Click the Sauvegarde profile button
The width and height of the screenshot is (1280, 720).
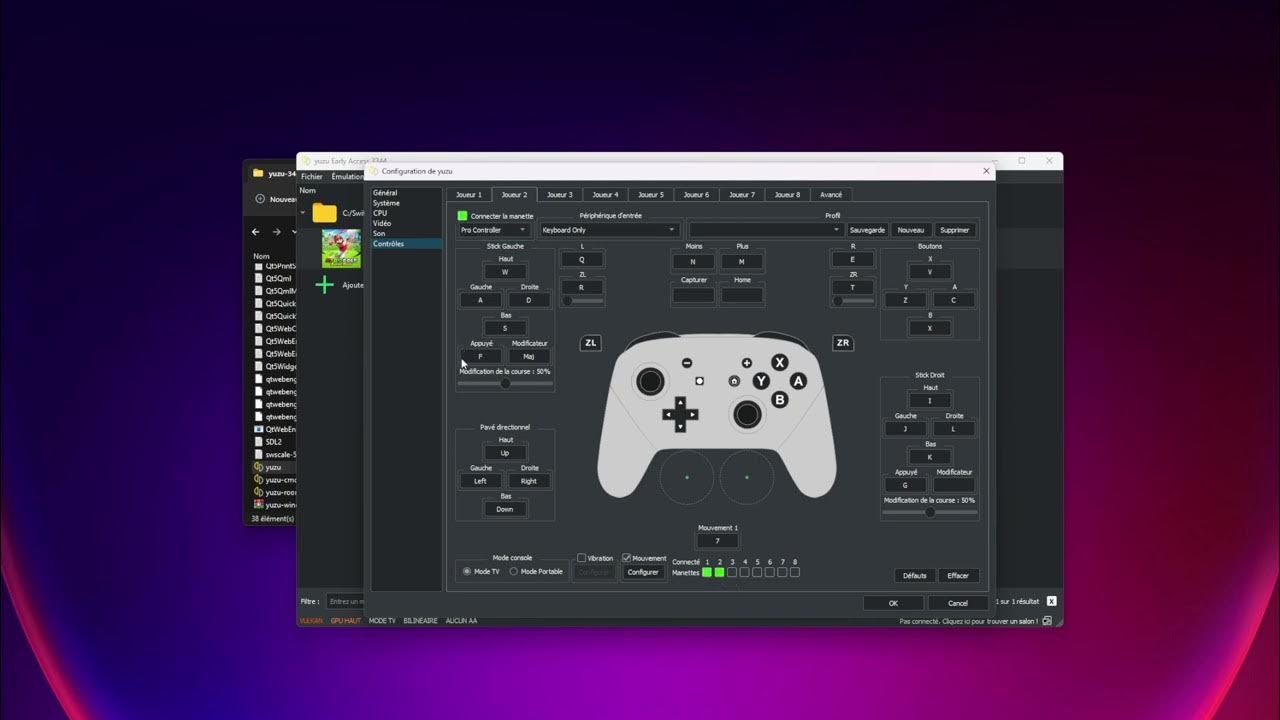(867, 230)
